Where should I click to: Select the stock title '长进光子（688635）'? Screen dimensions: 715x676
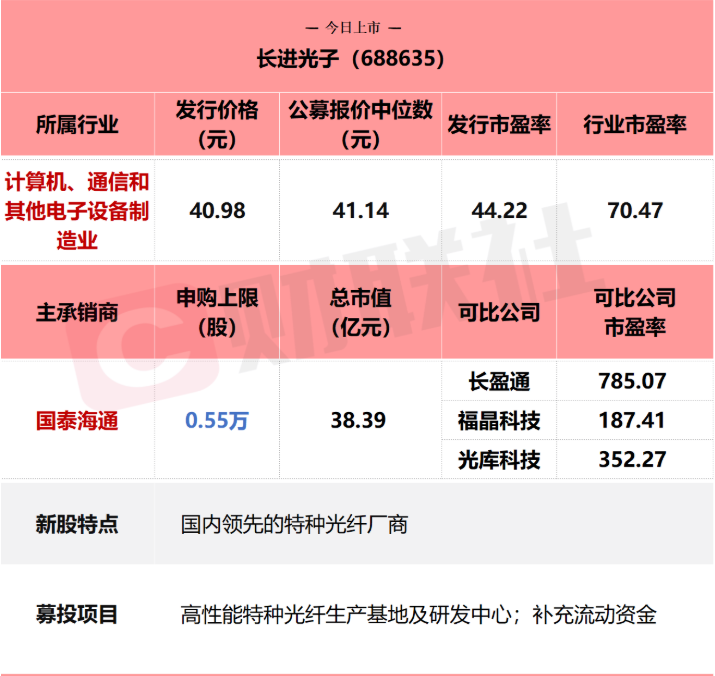351,58
